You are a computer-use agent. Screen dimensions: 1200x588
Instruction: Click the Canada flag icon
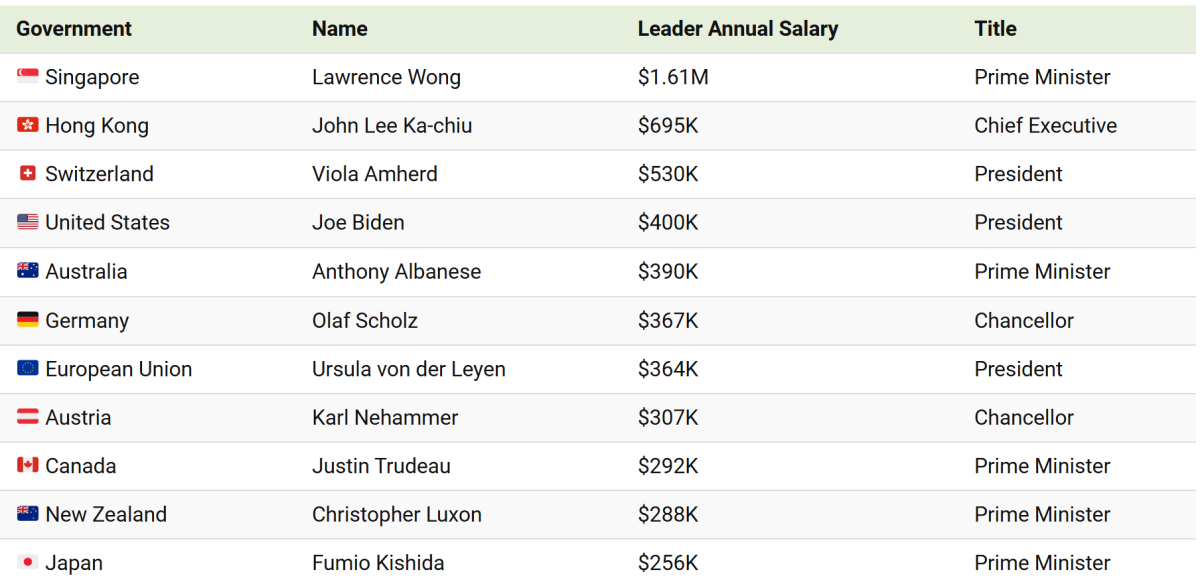[x=28, y=465]
